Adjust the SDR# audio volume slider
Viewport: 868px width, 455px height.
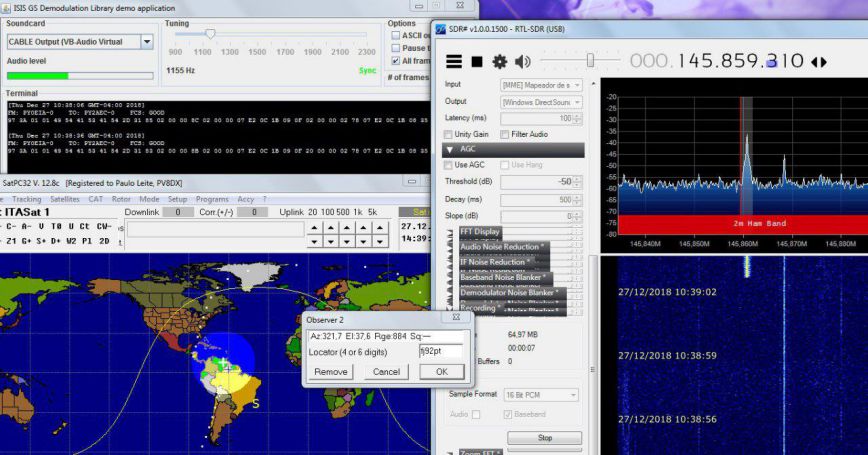click(591, 61)
